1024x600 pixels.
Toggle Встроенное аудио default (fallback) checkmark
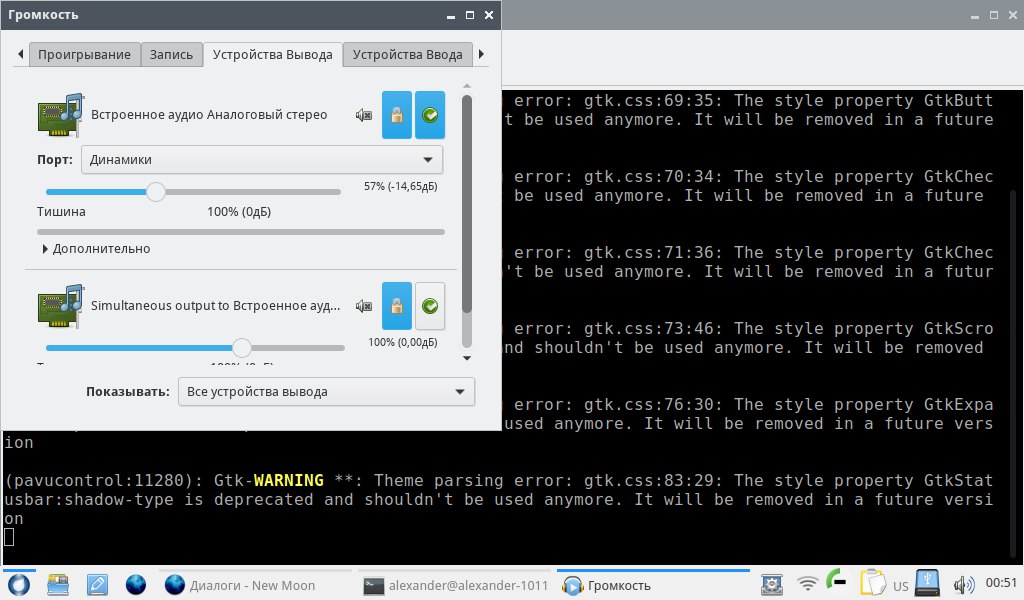(430, 115)
